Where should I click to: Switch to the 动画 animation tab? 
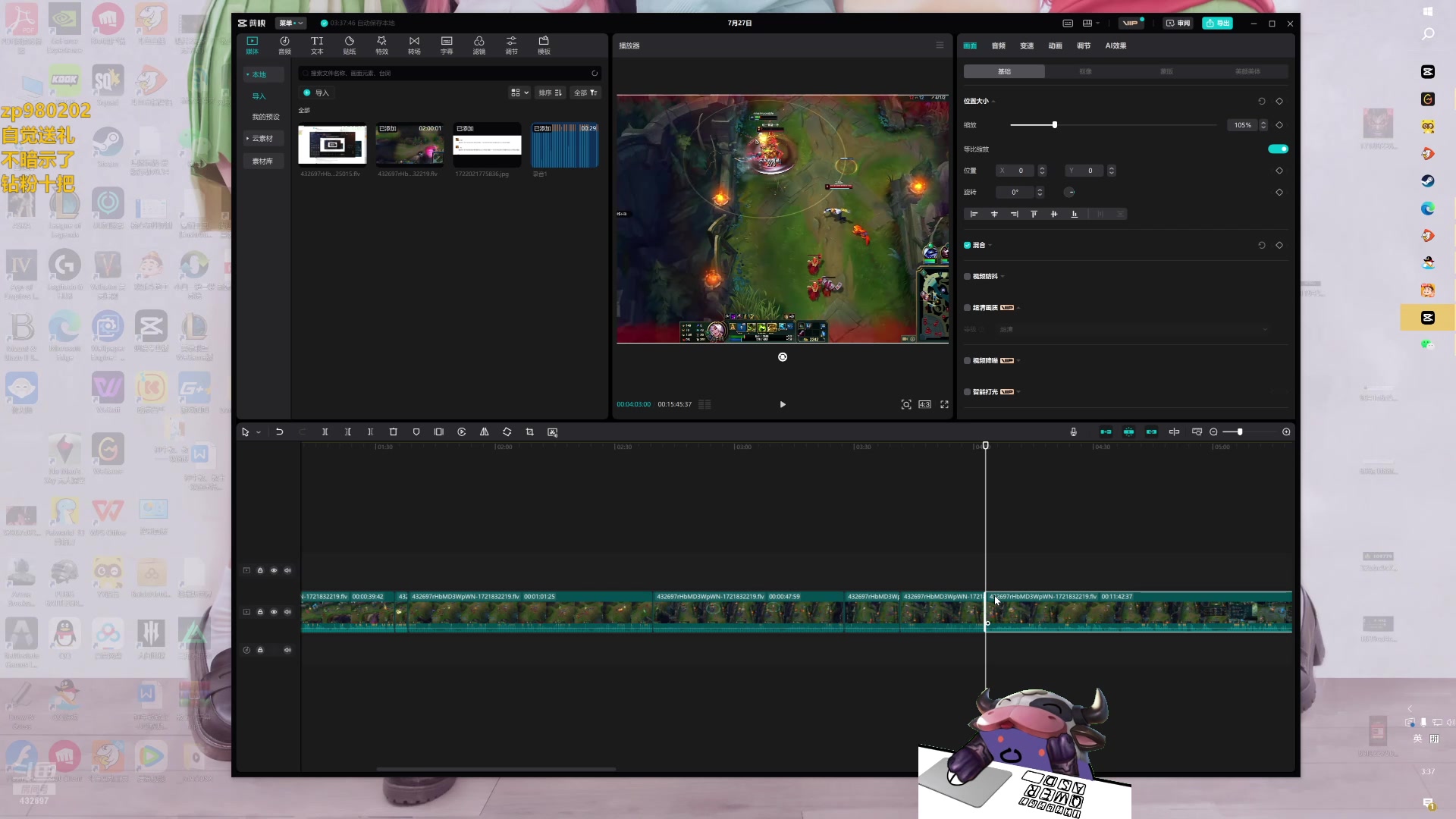click(1055, 46)
